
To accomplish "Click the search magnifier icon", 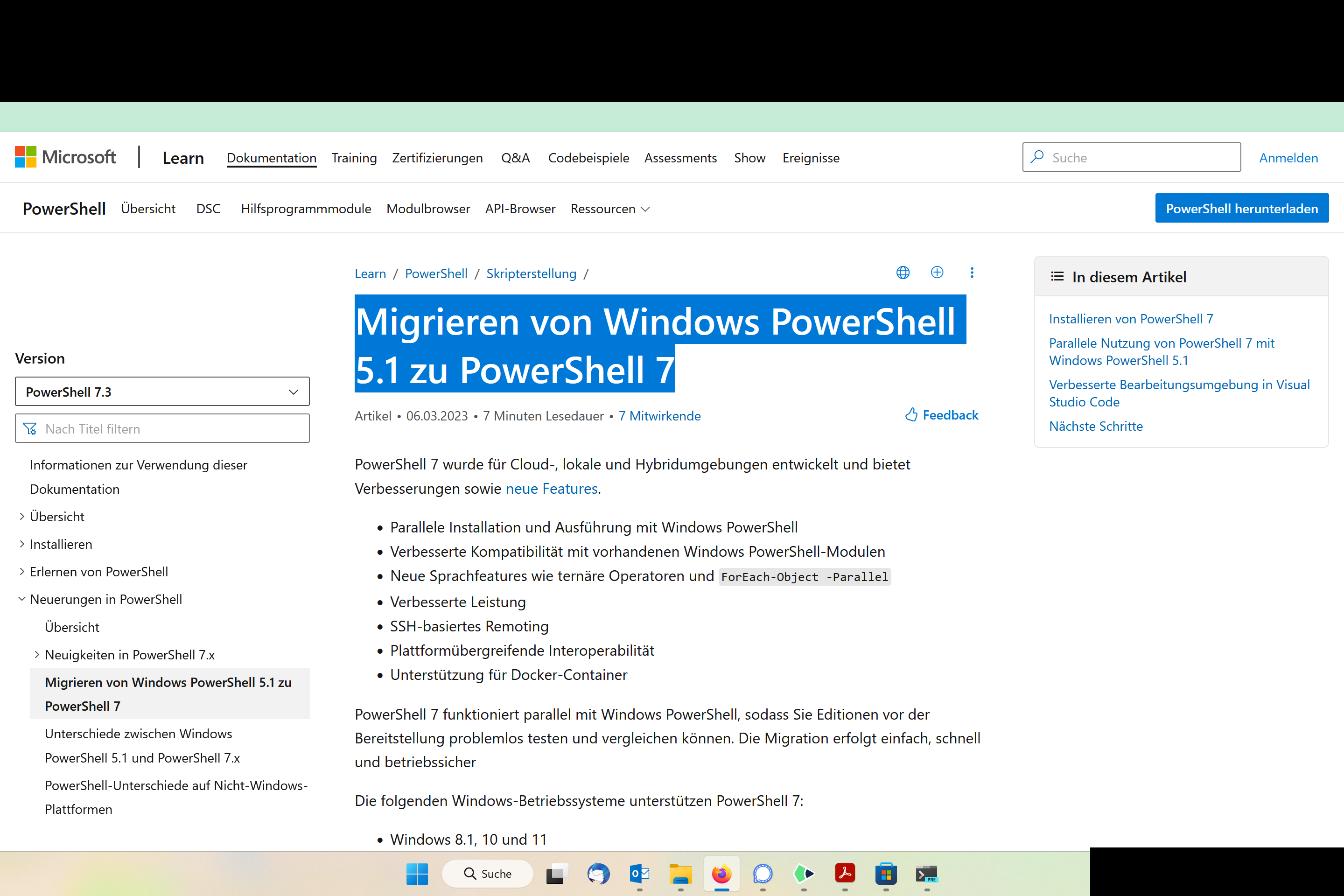I will point(1037,157).
